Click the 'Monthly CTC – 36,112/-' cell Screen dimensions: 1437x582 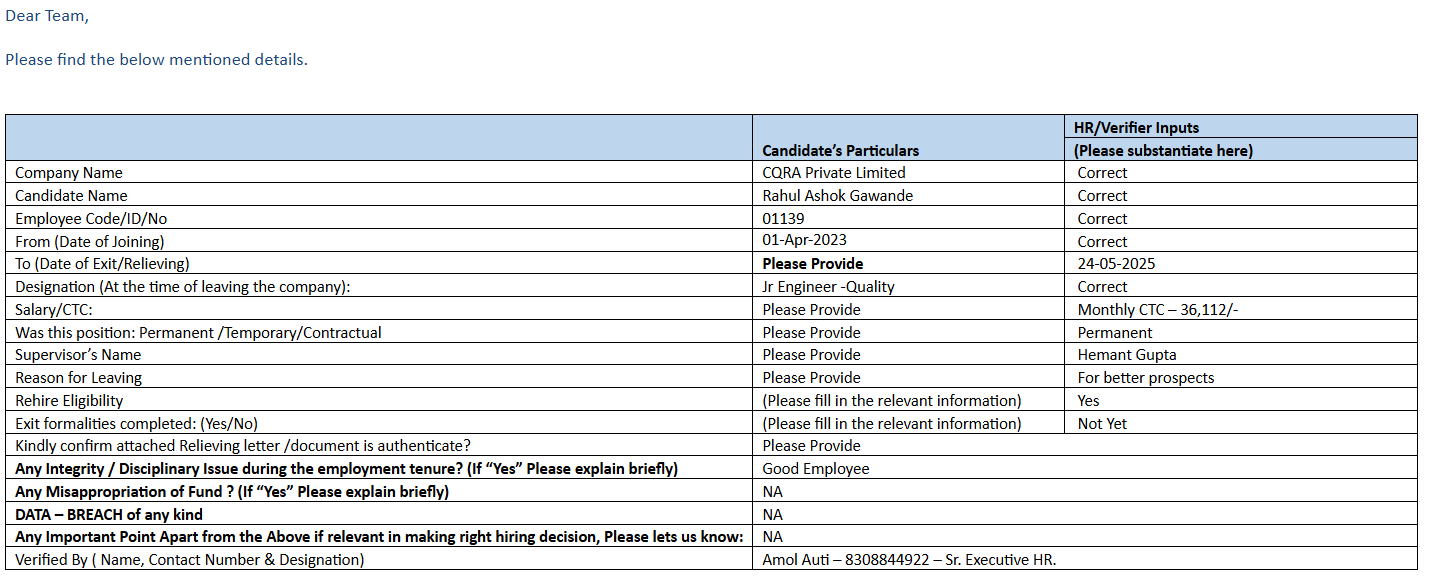click(1158, 310)
